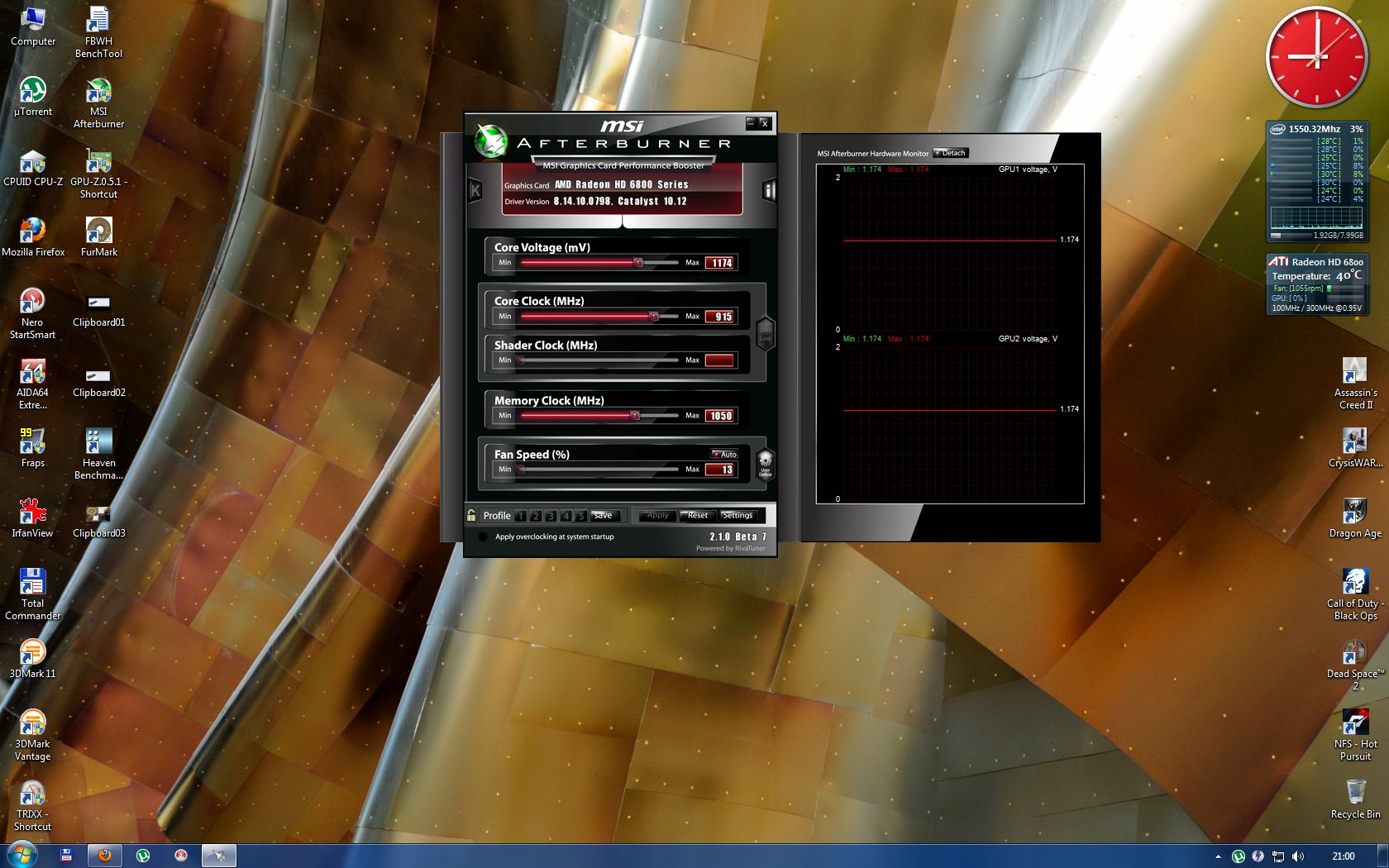The width and height of the screenshot is (1389, 868).
Task: Open the Nero StartSmart desktop icon
Action: (32, 314)
